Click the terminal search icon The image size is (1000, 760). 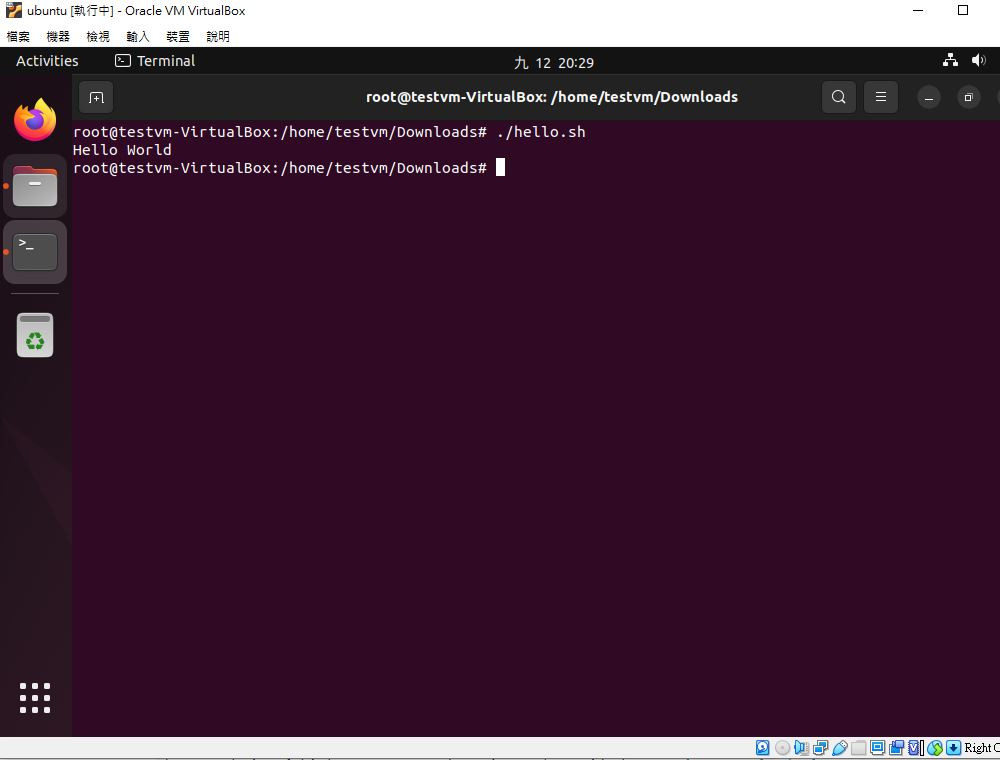tap(839, 97)
